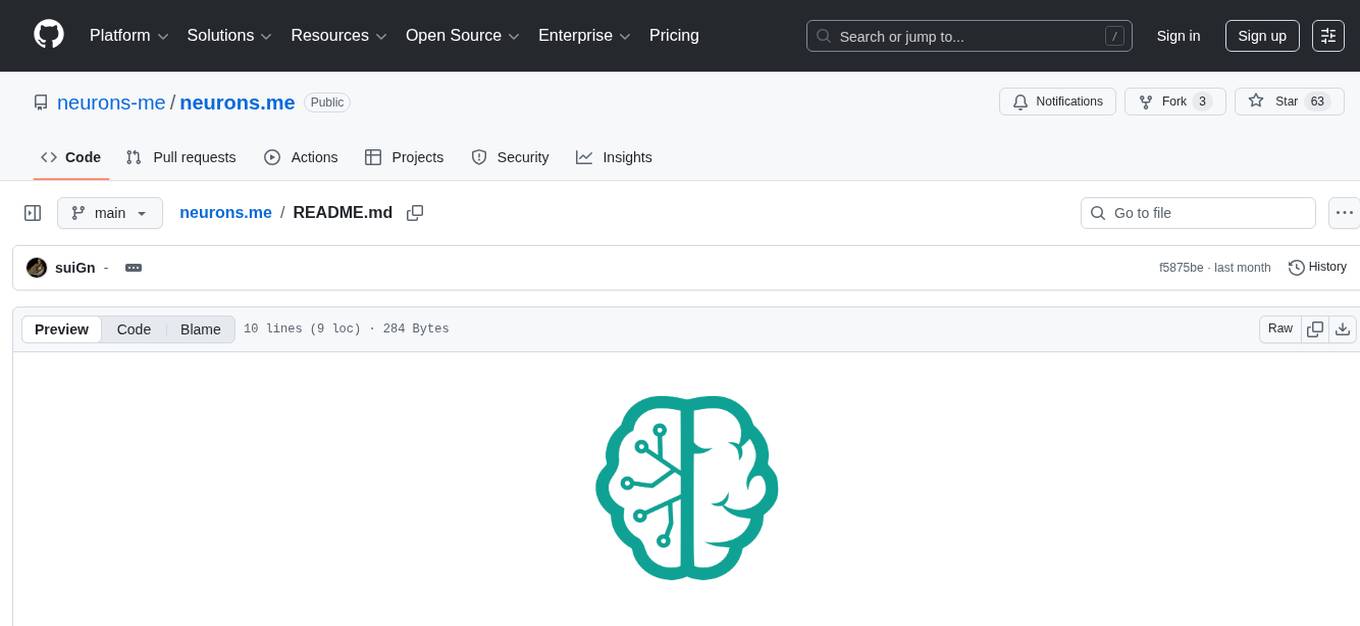Open the commit history for README.md
Screen dimensions: 1360x626
[1317, 267]
